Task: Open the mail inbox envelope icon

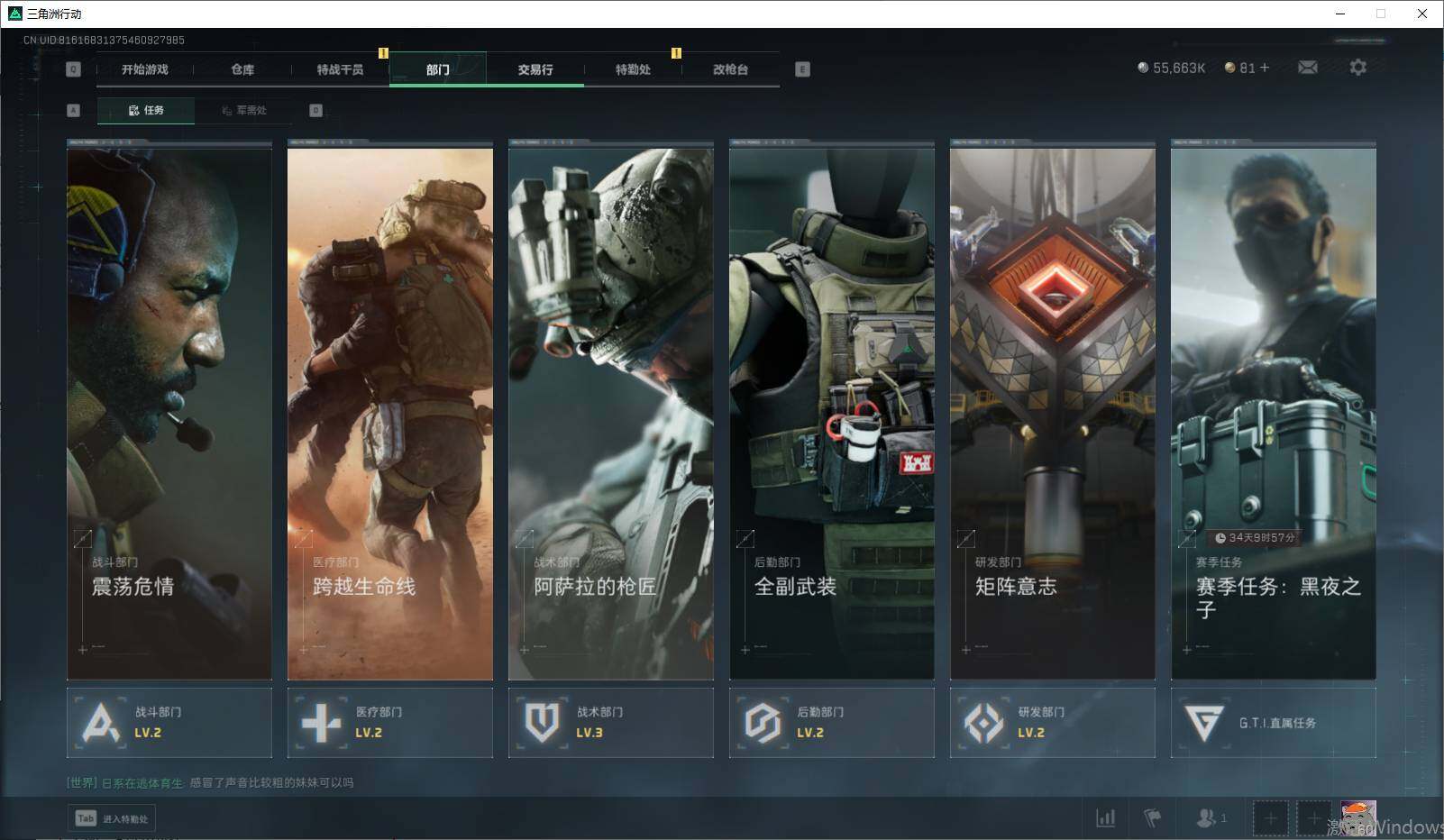Action: coord(1308,68)
